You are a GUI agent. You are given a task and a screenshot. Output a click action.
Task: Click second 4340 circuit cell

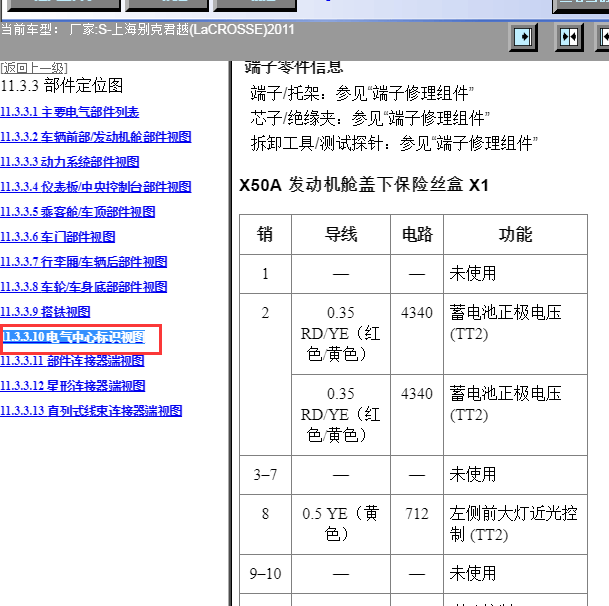point(417,415)
